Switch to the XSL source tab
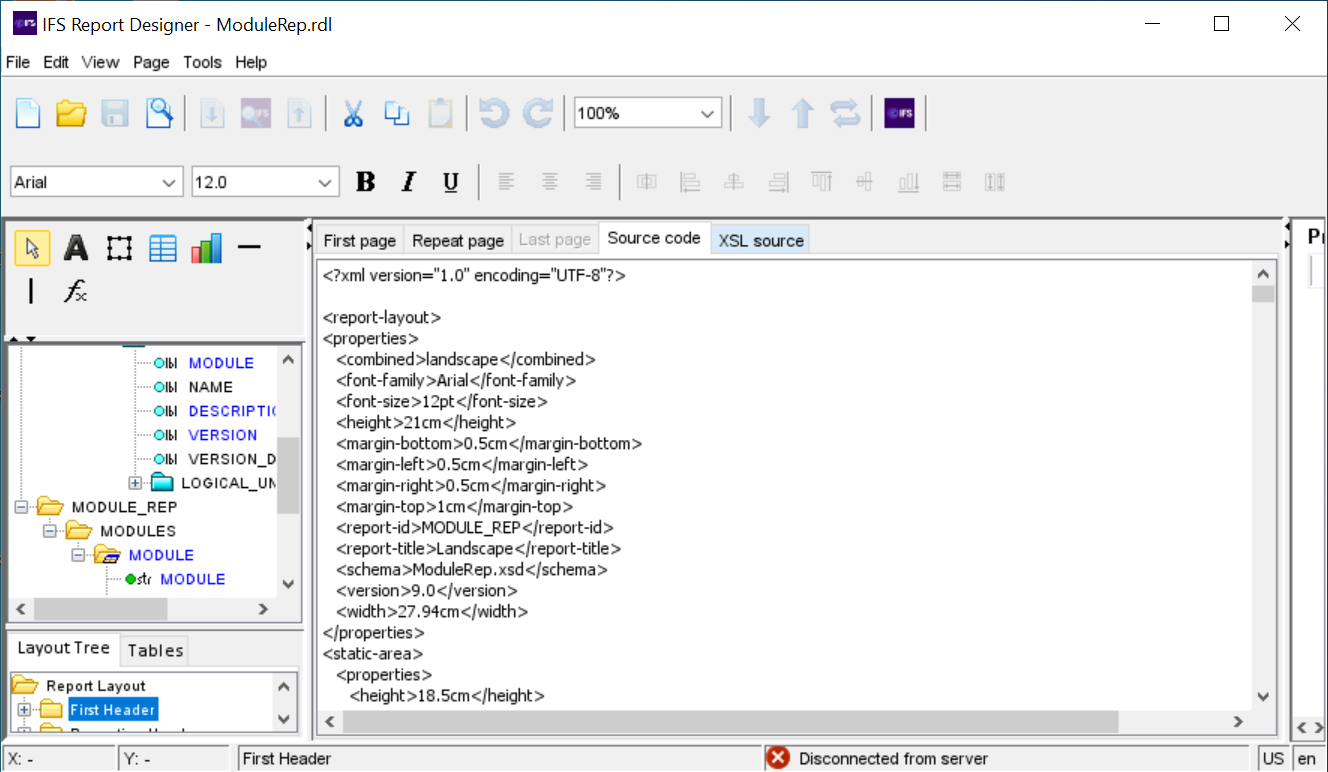 [761, 240]
